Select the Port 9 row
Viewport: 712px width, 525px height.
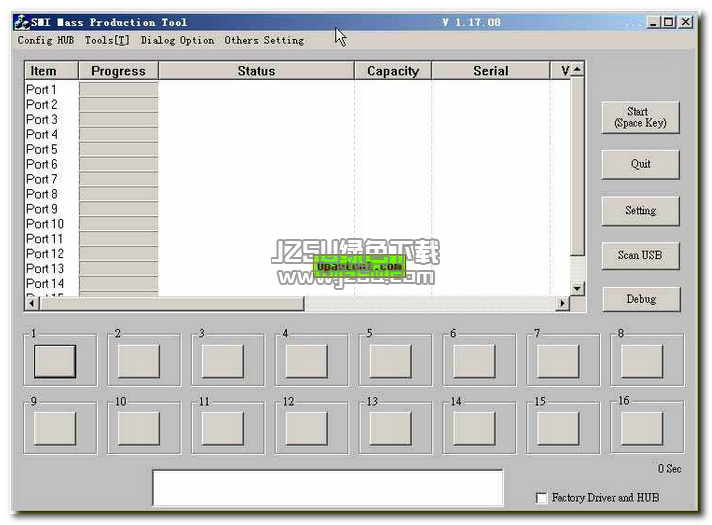click(x=297, y=209)
